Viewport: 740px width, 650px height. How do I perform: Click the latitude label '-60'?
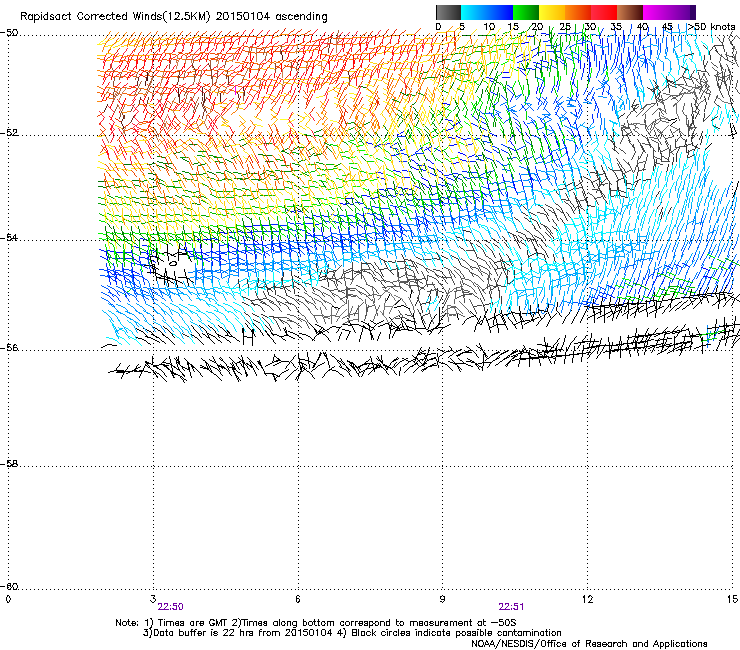point(9,586)
